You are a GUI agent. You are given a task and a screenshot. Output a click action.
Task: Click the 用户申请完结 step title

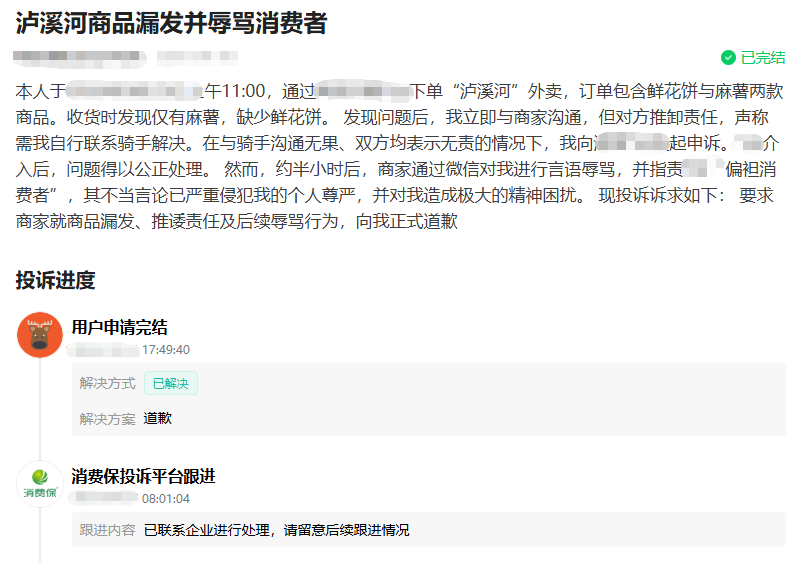point(120,327)
